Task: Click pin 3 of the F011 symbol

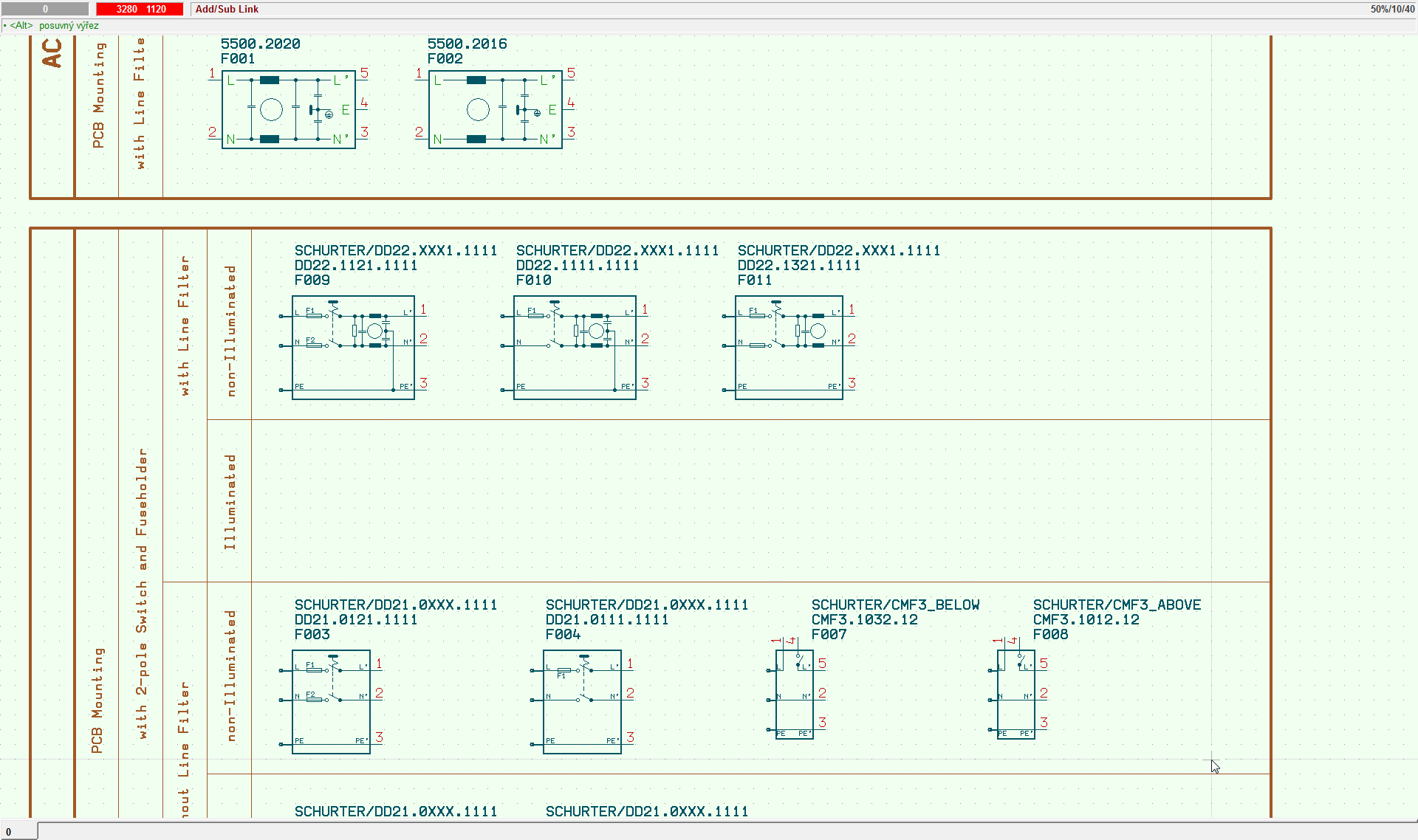Action: pyautogui.click(x=852, y=383)
